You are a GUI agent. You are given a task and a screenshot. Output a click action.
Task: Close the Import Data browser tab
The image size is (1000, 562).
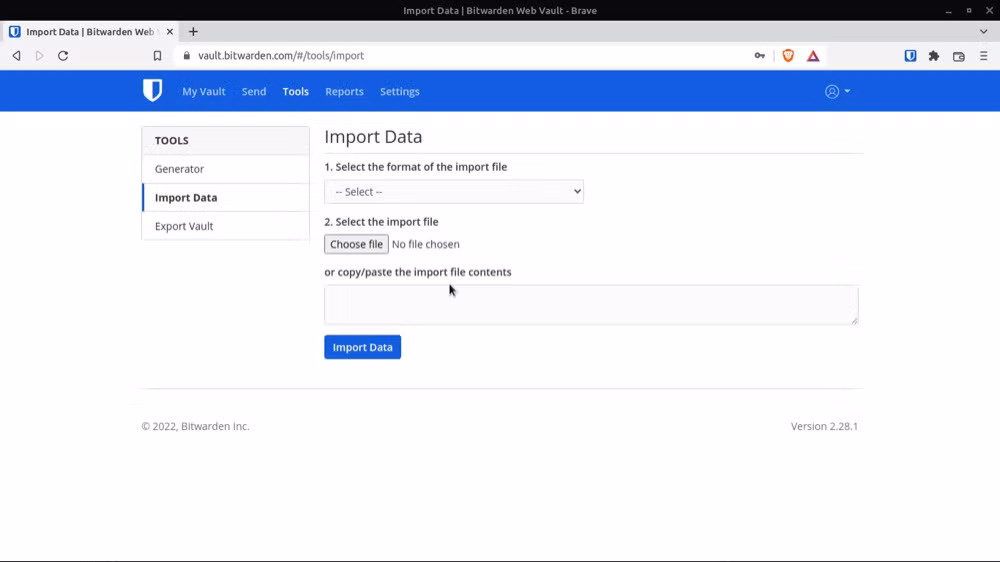coord(170,31)
